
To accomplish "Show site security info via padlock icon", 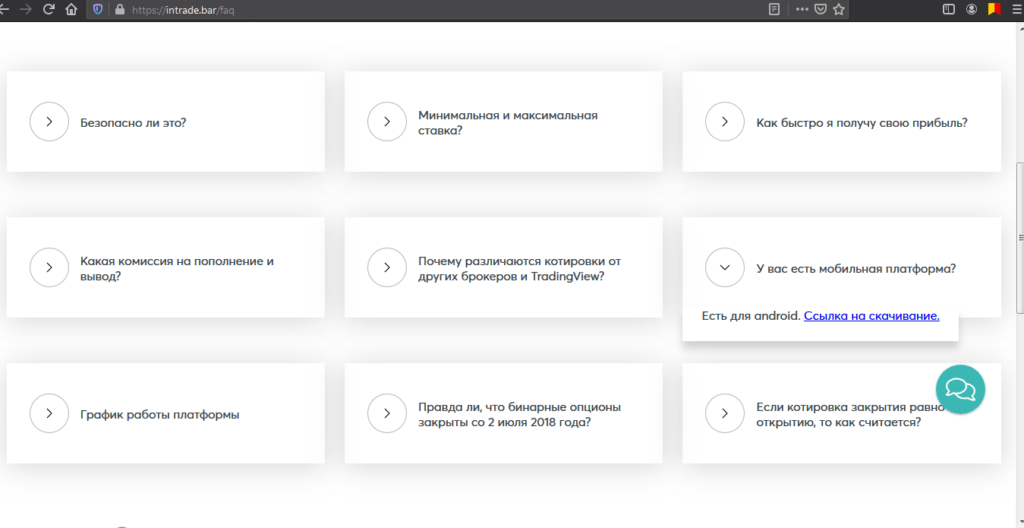I will click(120, 9).
